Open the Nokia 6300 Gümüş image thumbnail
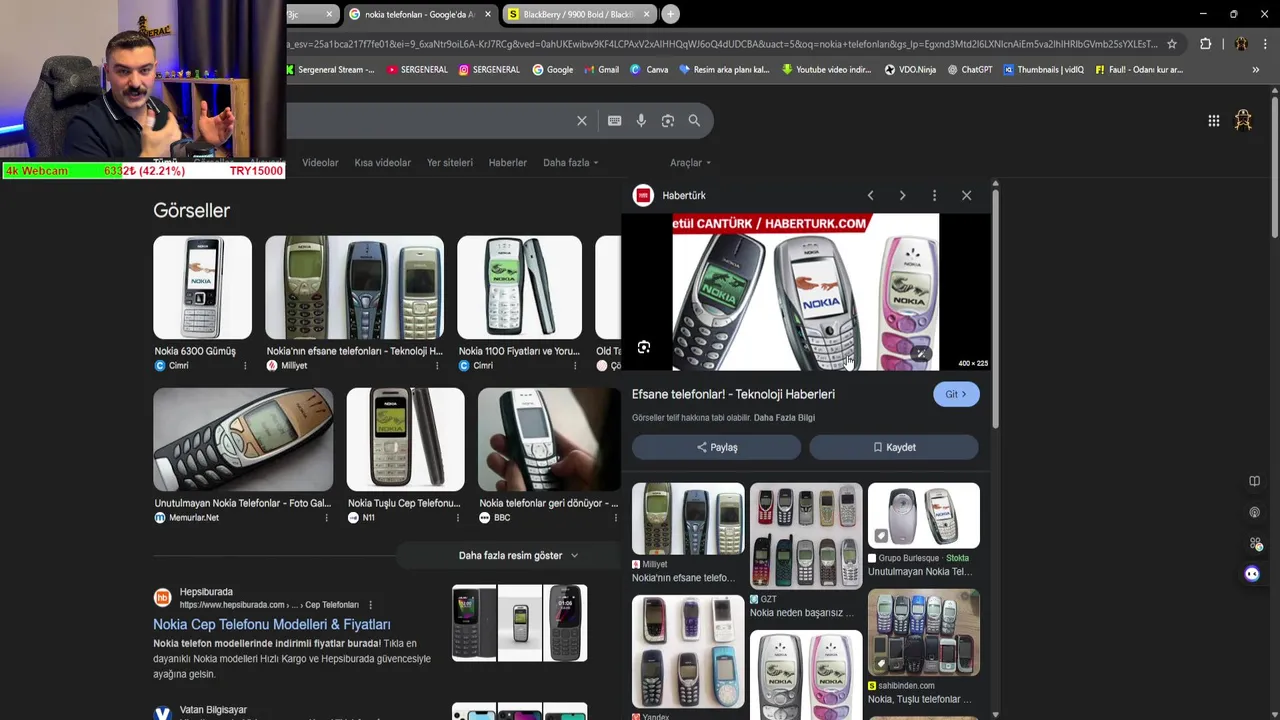Viewport: 1280px width, 720px height. pos(202,288)
